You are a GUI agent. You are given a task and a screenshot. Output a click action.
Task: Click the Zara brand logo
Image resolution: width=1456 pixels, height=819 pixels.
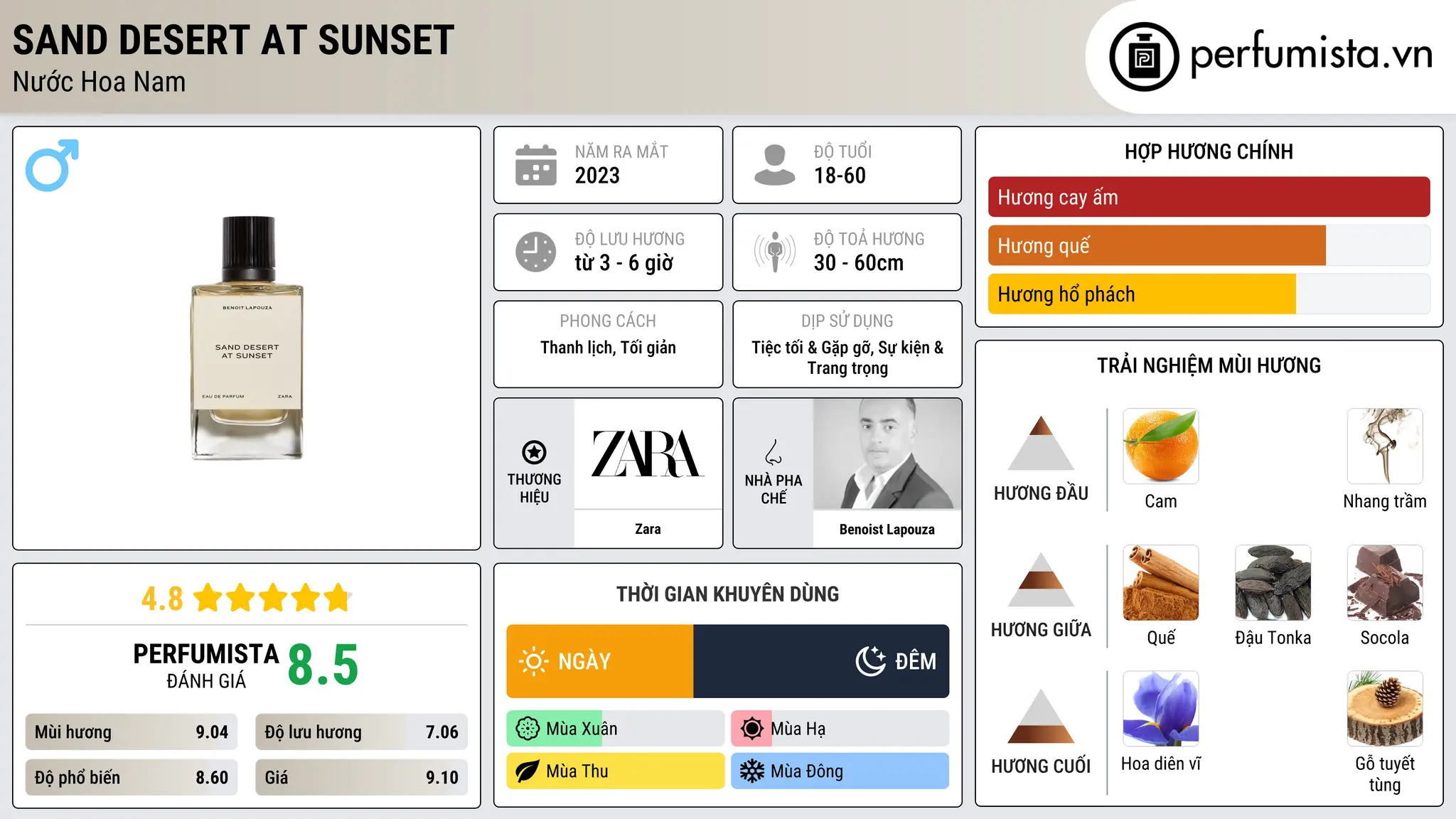point(648,454)
